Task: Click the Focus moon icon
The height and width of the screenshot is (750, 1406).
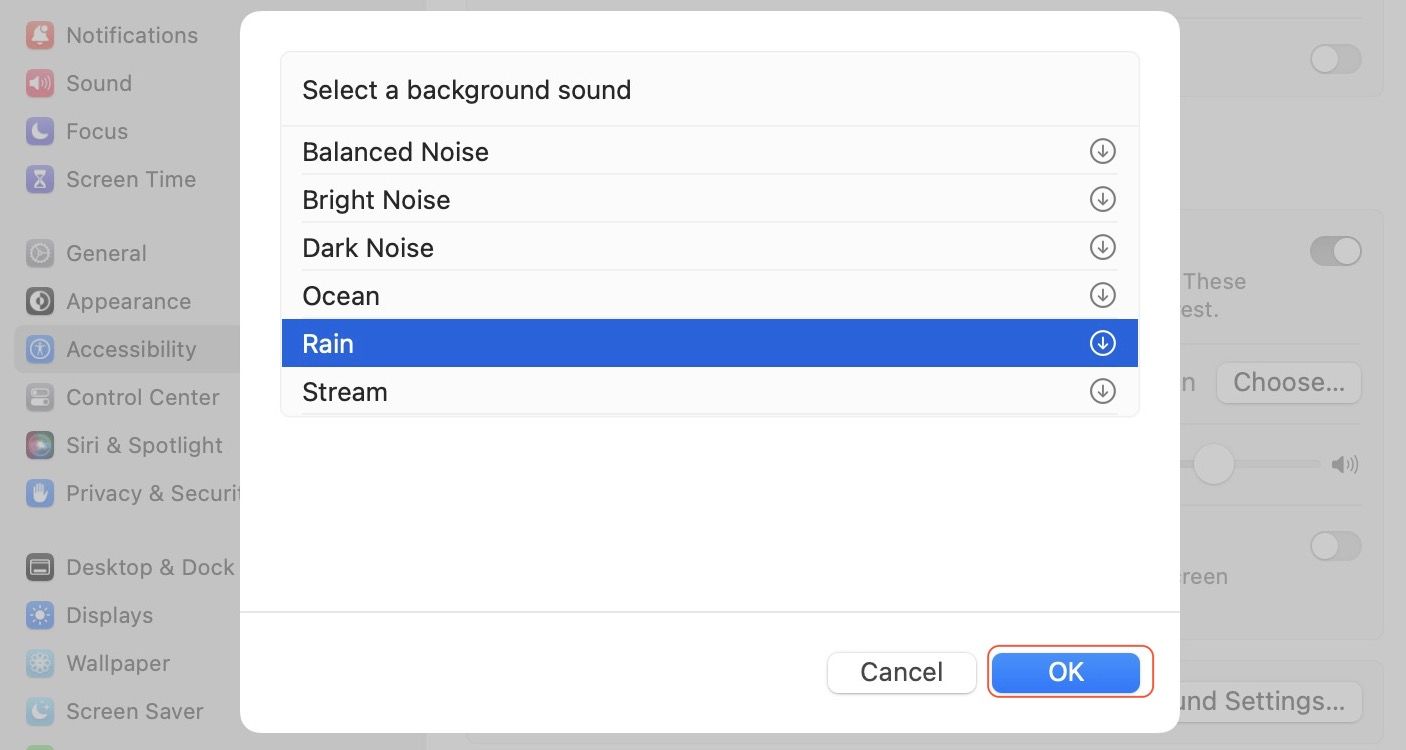Action: pyautogui.click(x=40, y=131)
